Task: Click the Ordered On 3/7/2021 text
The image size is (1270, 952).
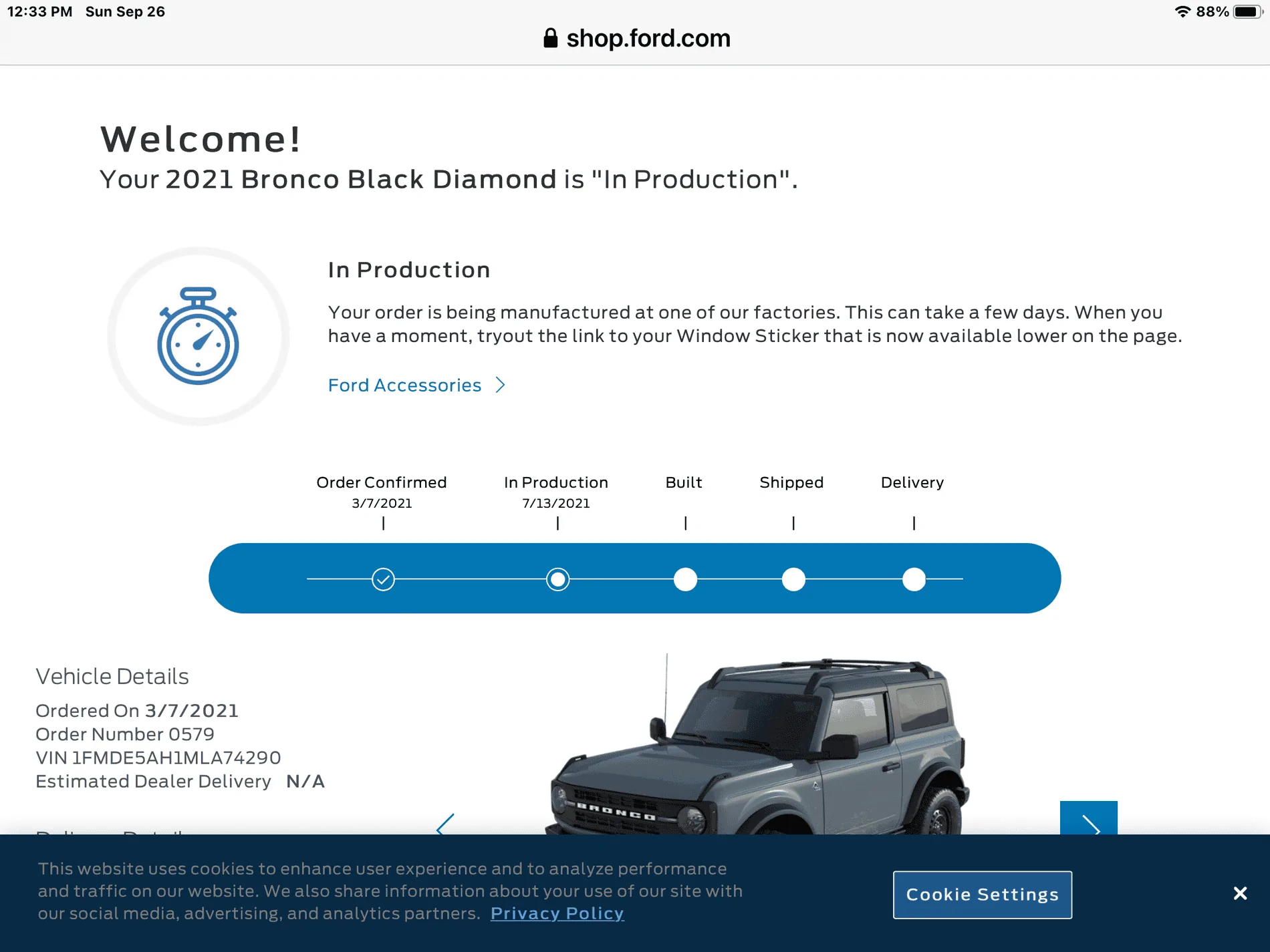Action: pos(137,710)
